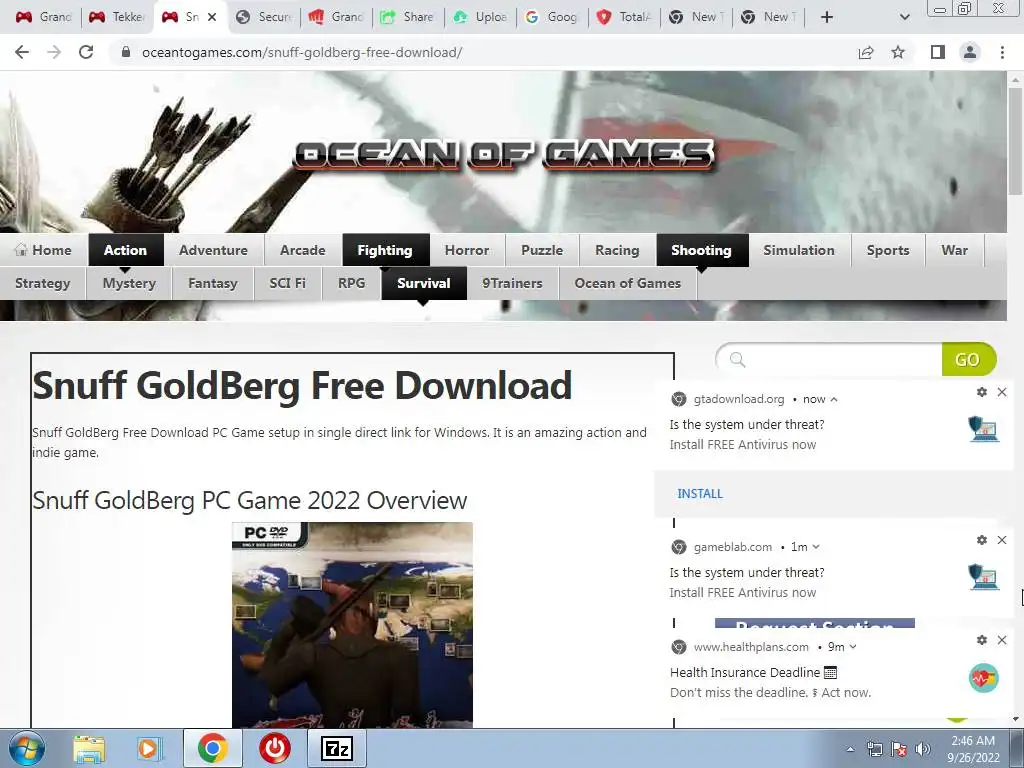Dismiss the gameblab.com notification

[1002, 540]
